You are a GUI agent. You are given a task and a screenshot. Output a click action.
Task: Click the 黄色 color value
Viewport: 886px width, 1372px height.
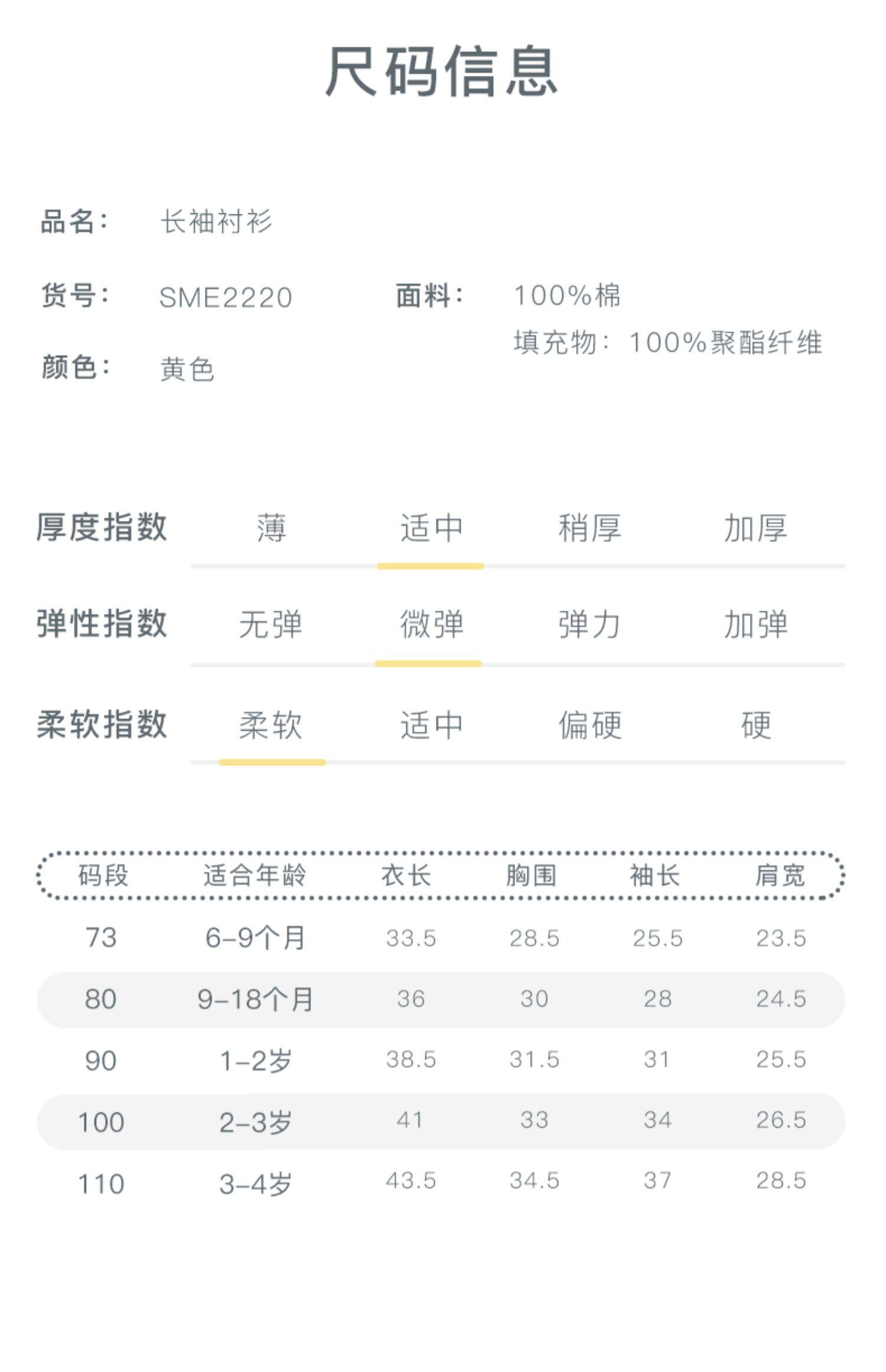(x=187, y=369)
